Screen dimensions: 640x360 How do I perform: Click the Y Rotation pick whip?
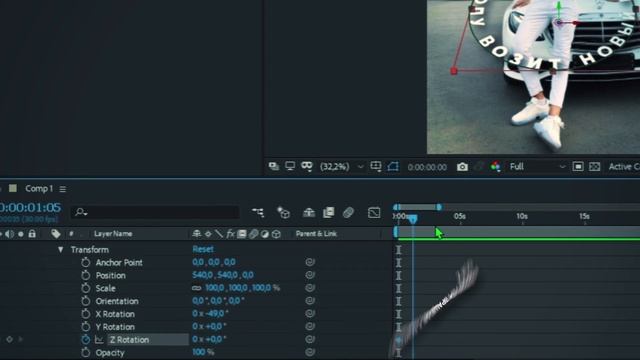[x=310, y=327]
